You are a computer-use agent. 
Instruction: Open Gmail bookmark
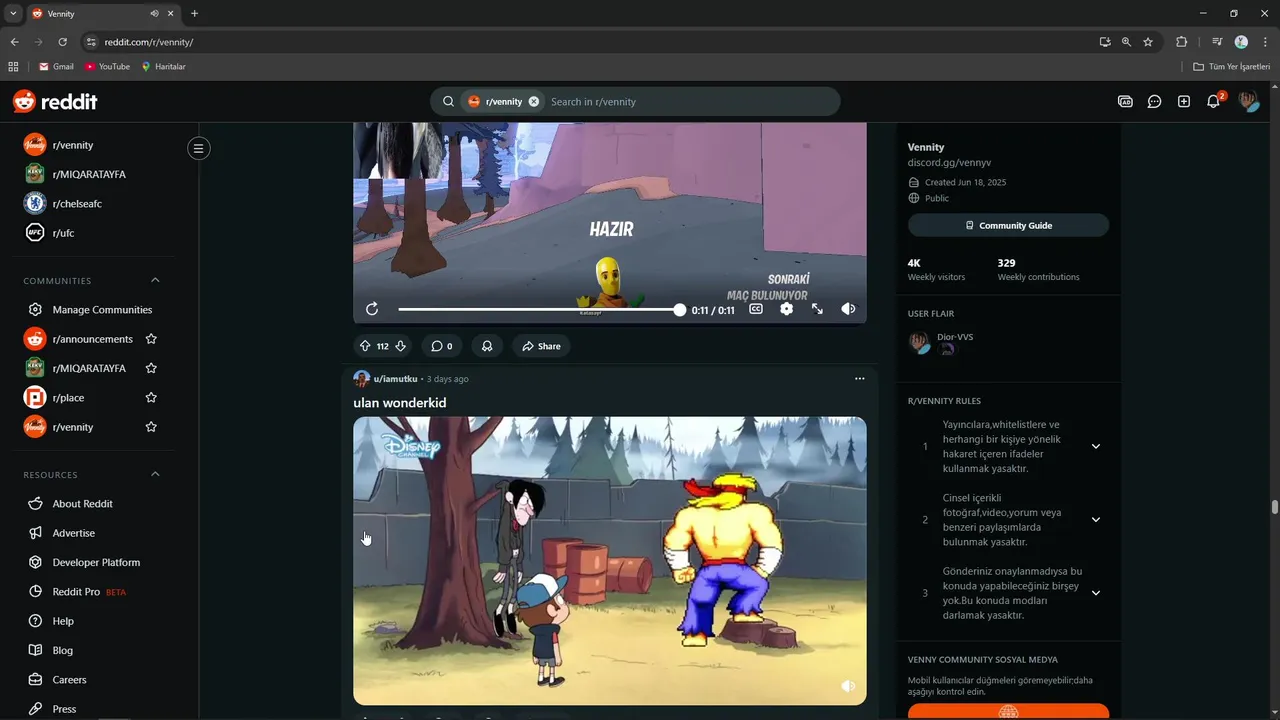tap(56, 66)
